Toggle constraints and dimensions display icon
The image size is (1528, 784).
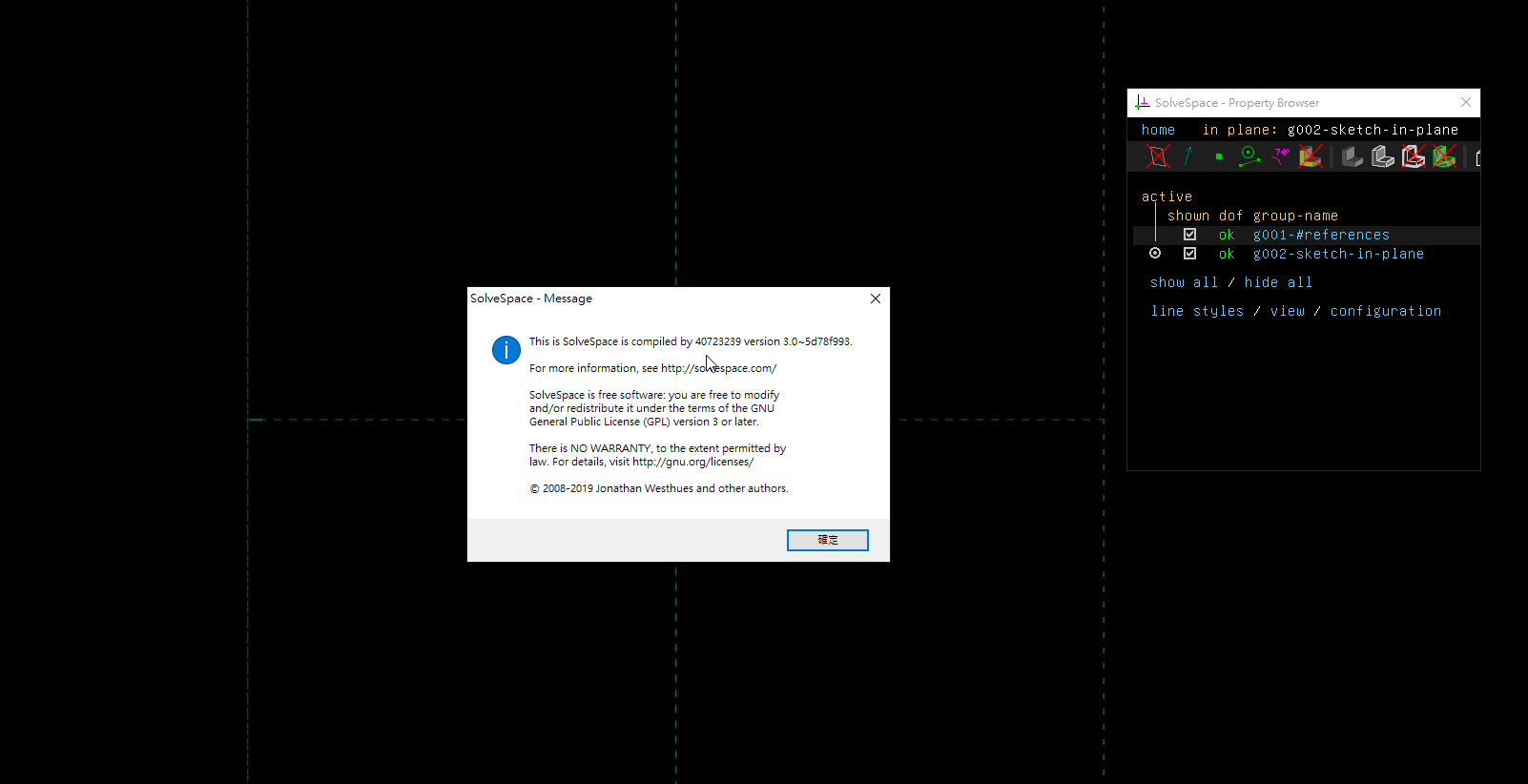[x=1249, y=156]
